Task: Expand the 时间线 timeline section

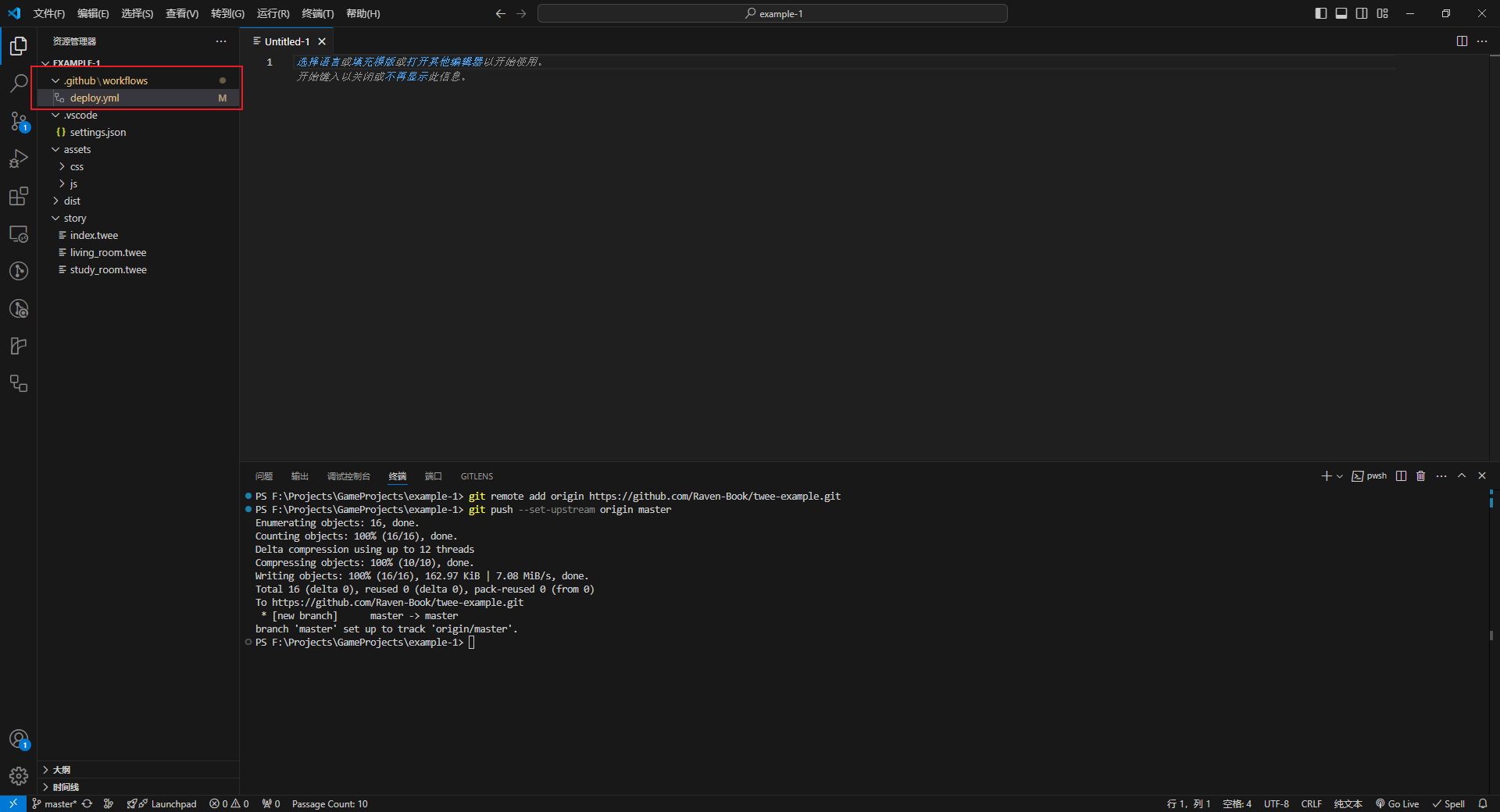Action: pos(138,787)
